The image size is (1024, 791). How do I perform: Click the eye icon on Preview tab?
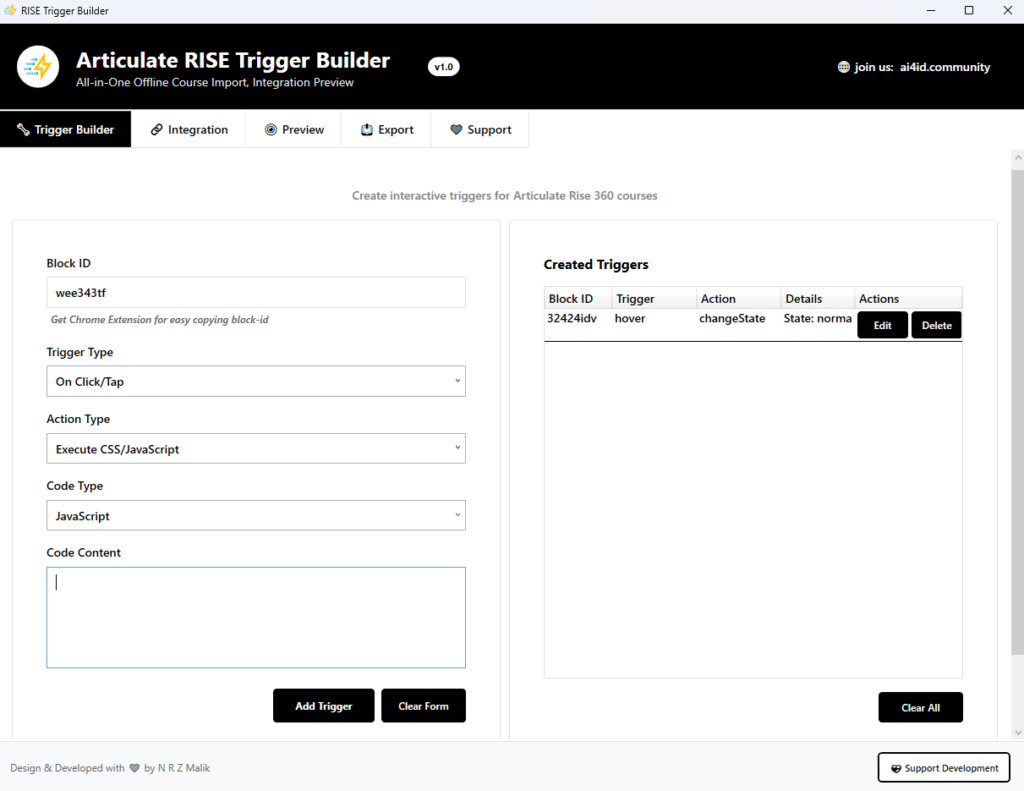271,130
